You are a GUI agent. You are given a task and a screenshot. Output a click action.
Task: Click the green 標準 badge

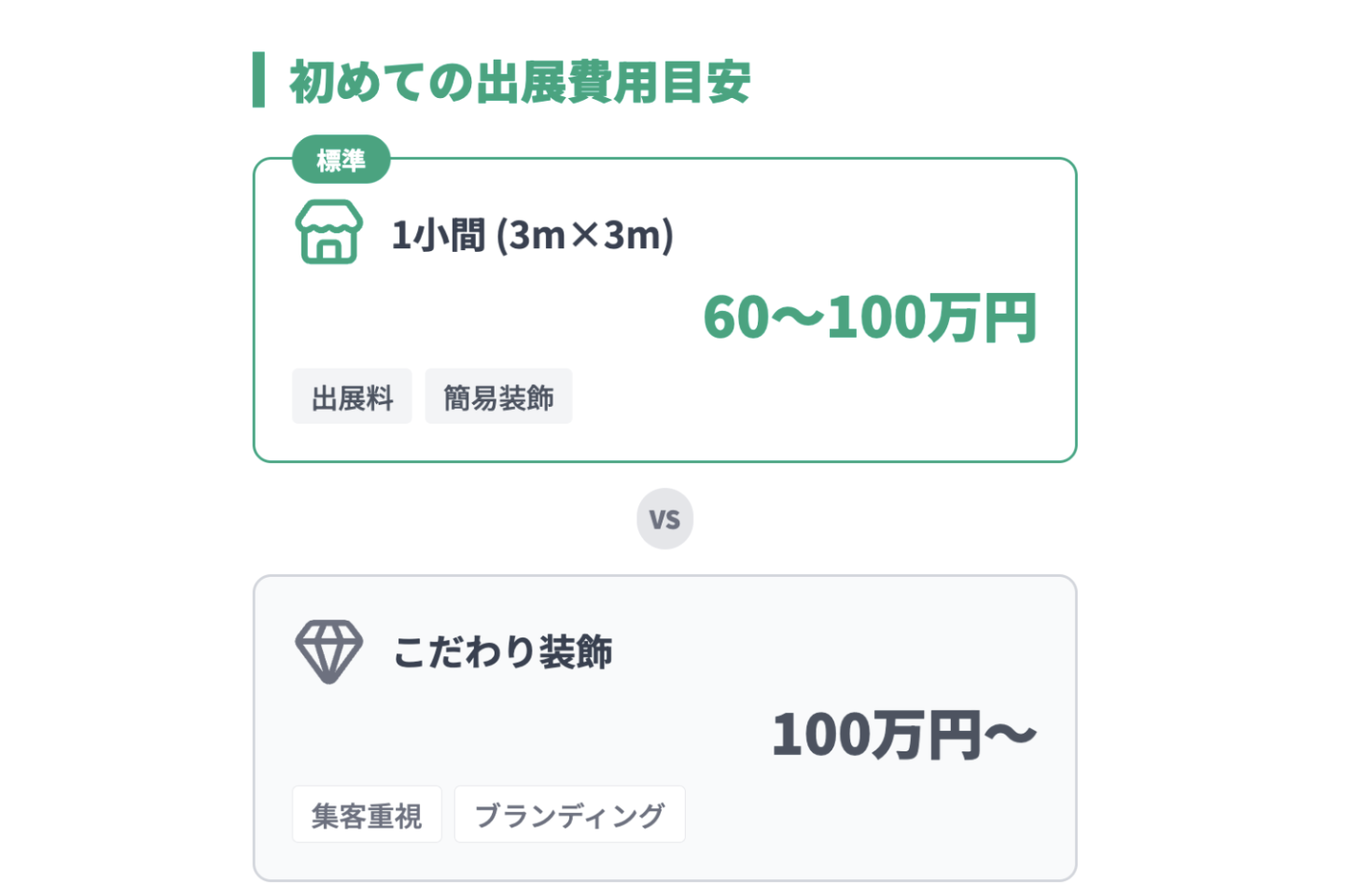point(341,161)
